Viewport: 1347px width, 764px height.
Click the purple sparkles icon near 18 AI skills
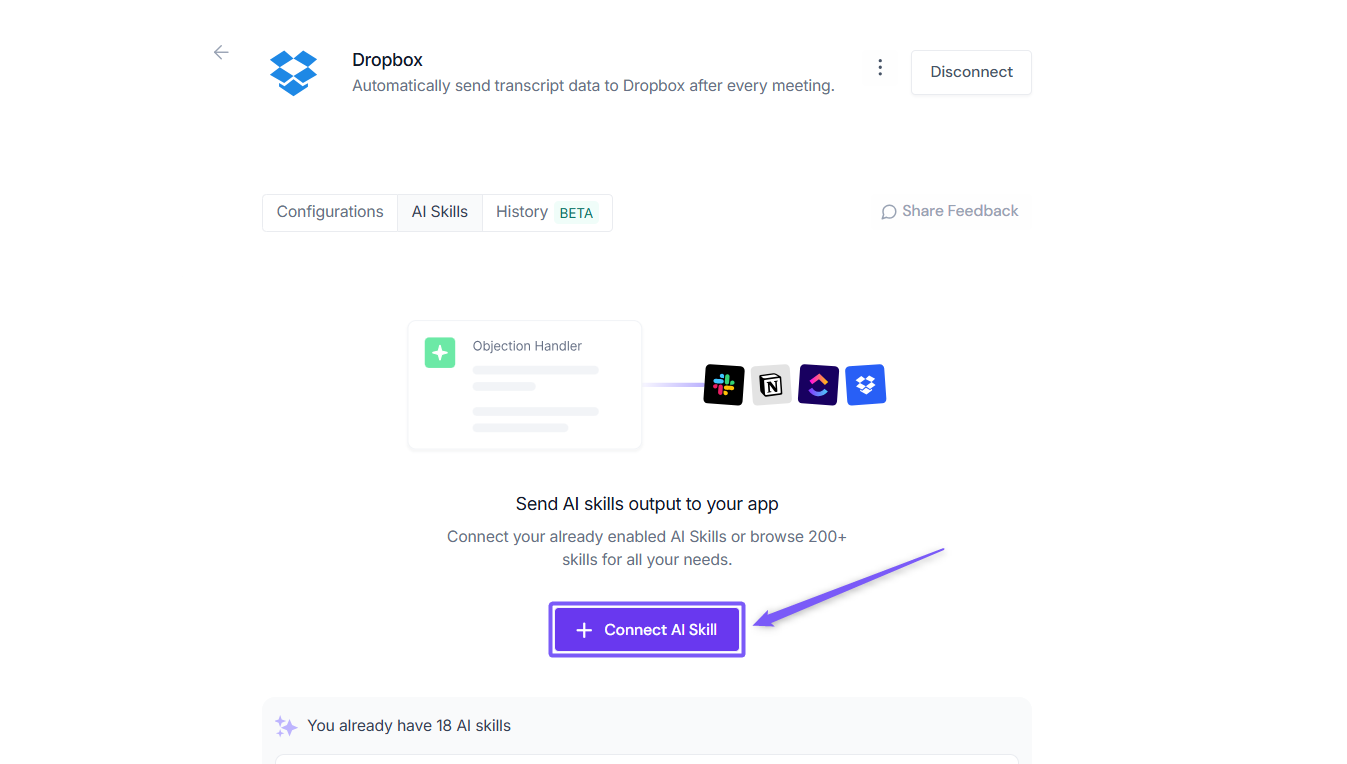click(x=286, y=726)
